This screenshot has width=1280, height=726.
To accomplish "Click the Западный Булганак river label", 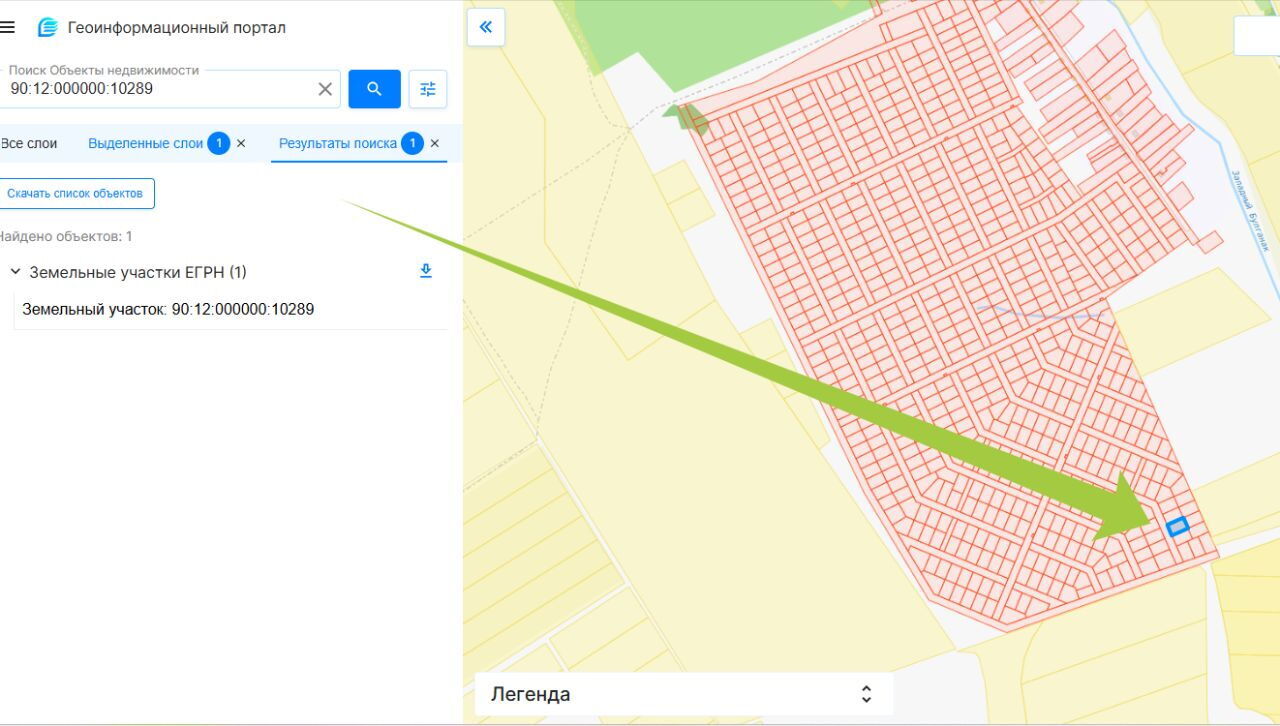I will 1250,210.
